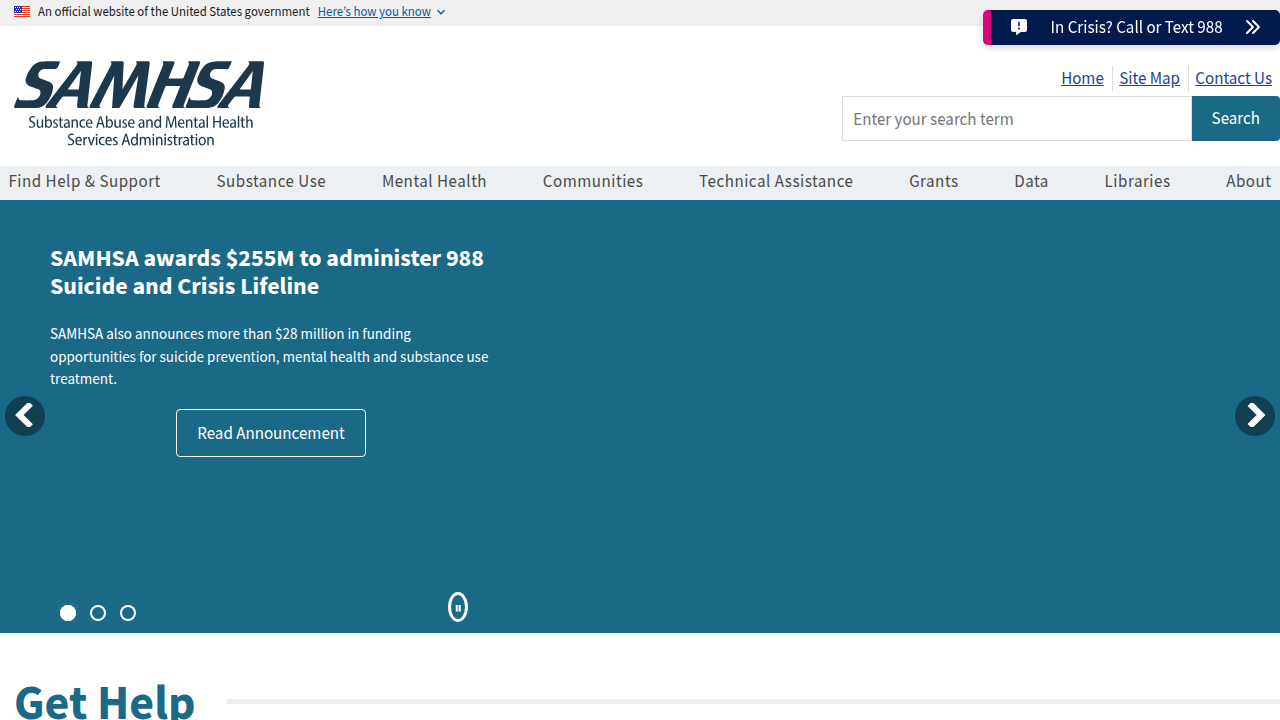Click the Search button
1280x720 pixels.
tap(1236, 118)
